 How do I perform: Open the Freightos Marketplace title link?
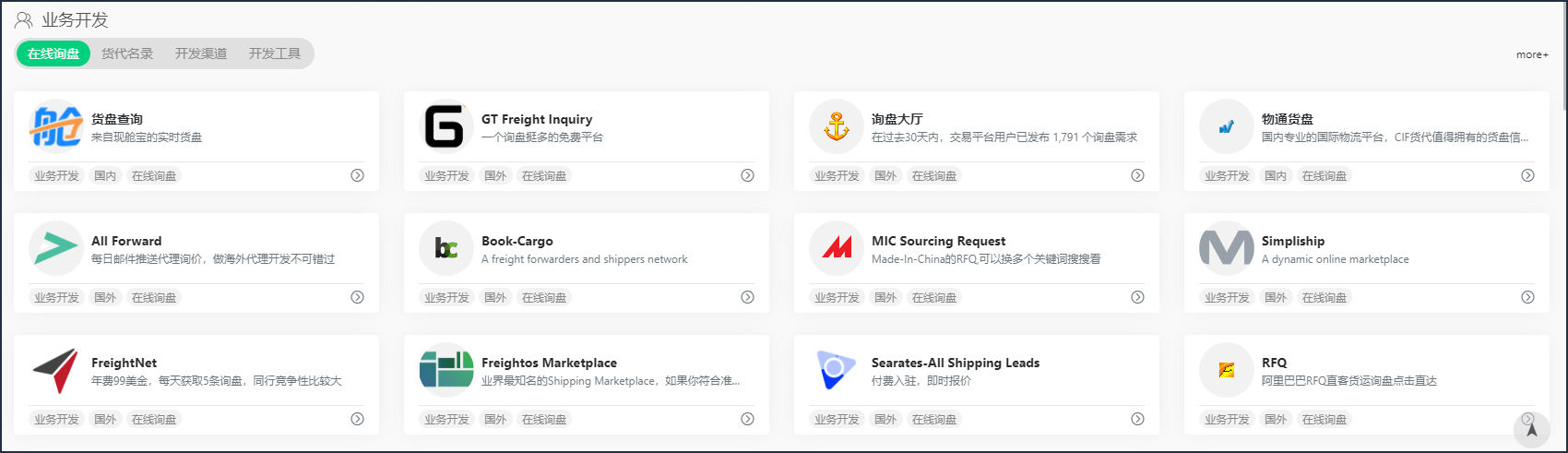550,363
